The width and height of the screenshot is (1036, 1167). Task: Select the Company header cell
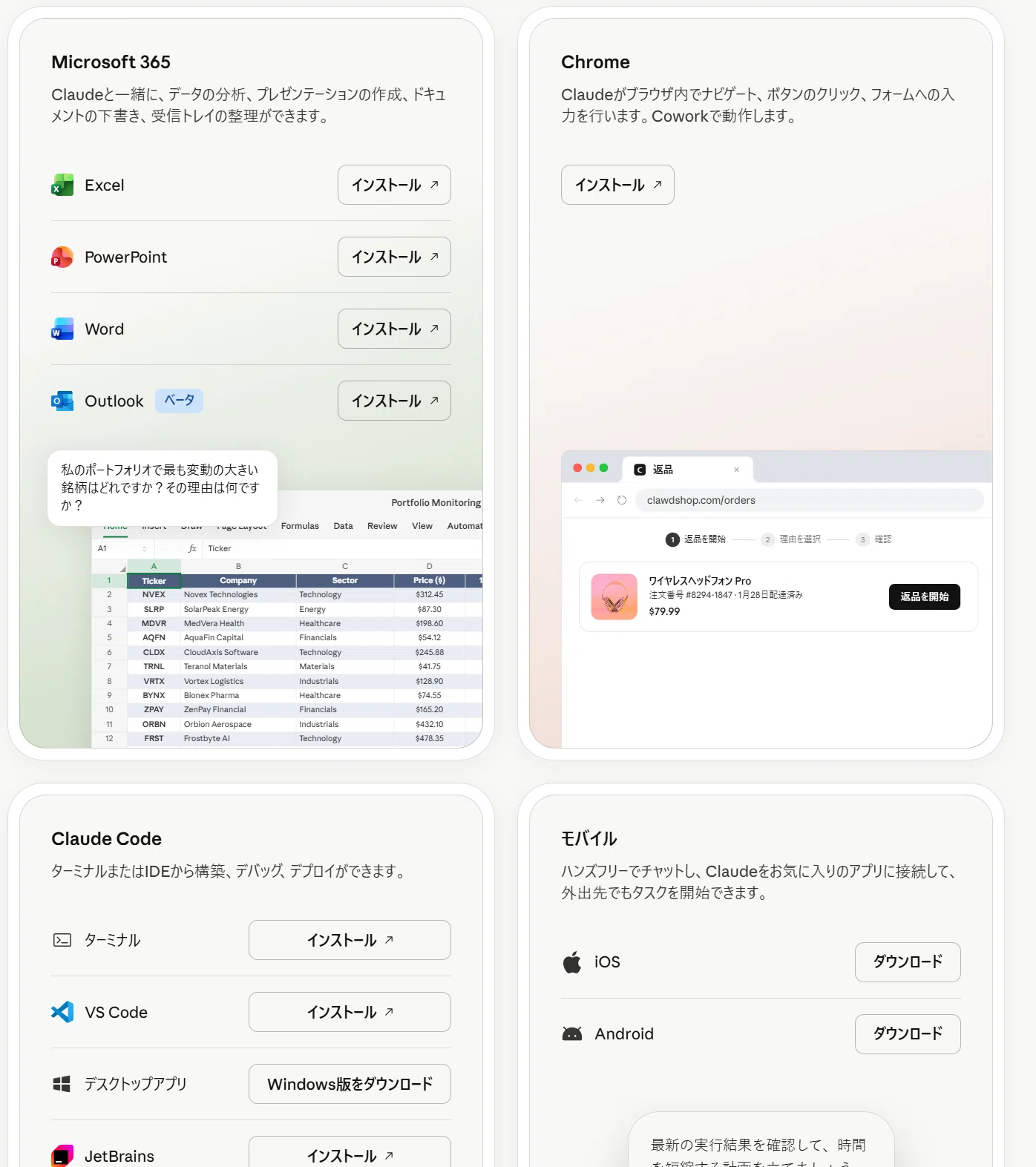click(x=238, y=581)
